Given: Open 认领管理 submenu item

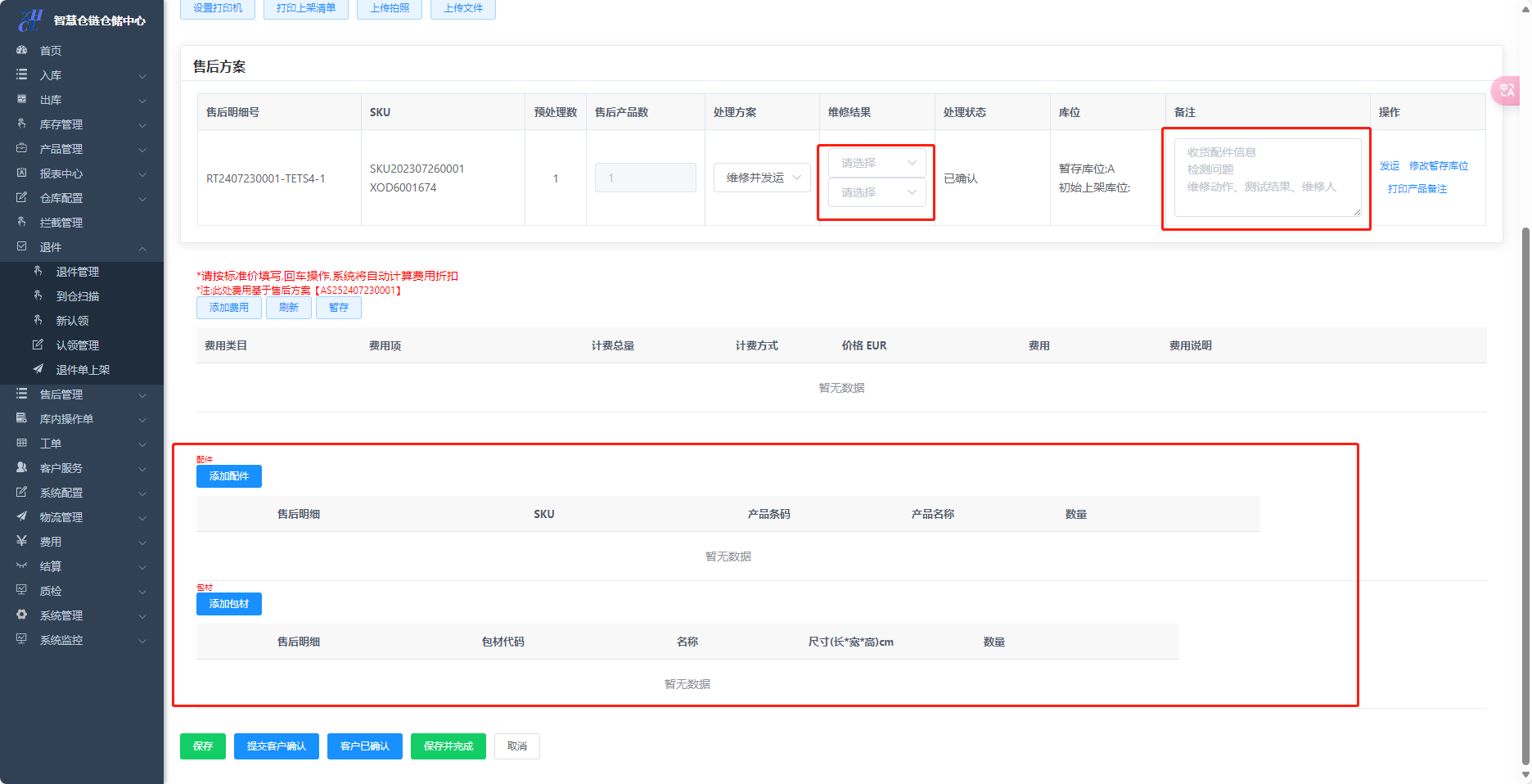Looking at the screenshot, I should coord(78,345).
